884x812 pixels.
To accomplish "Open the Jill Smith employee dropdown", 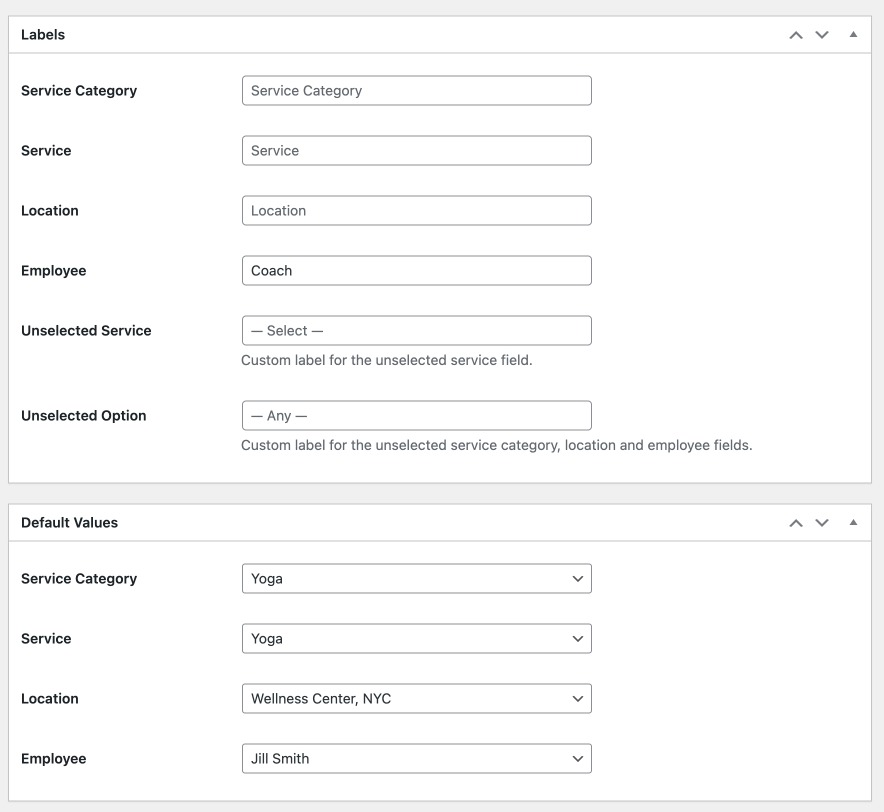I will pyautogui.click(x=416, y=759).
